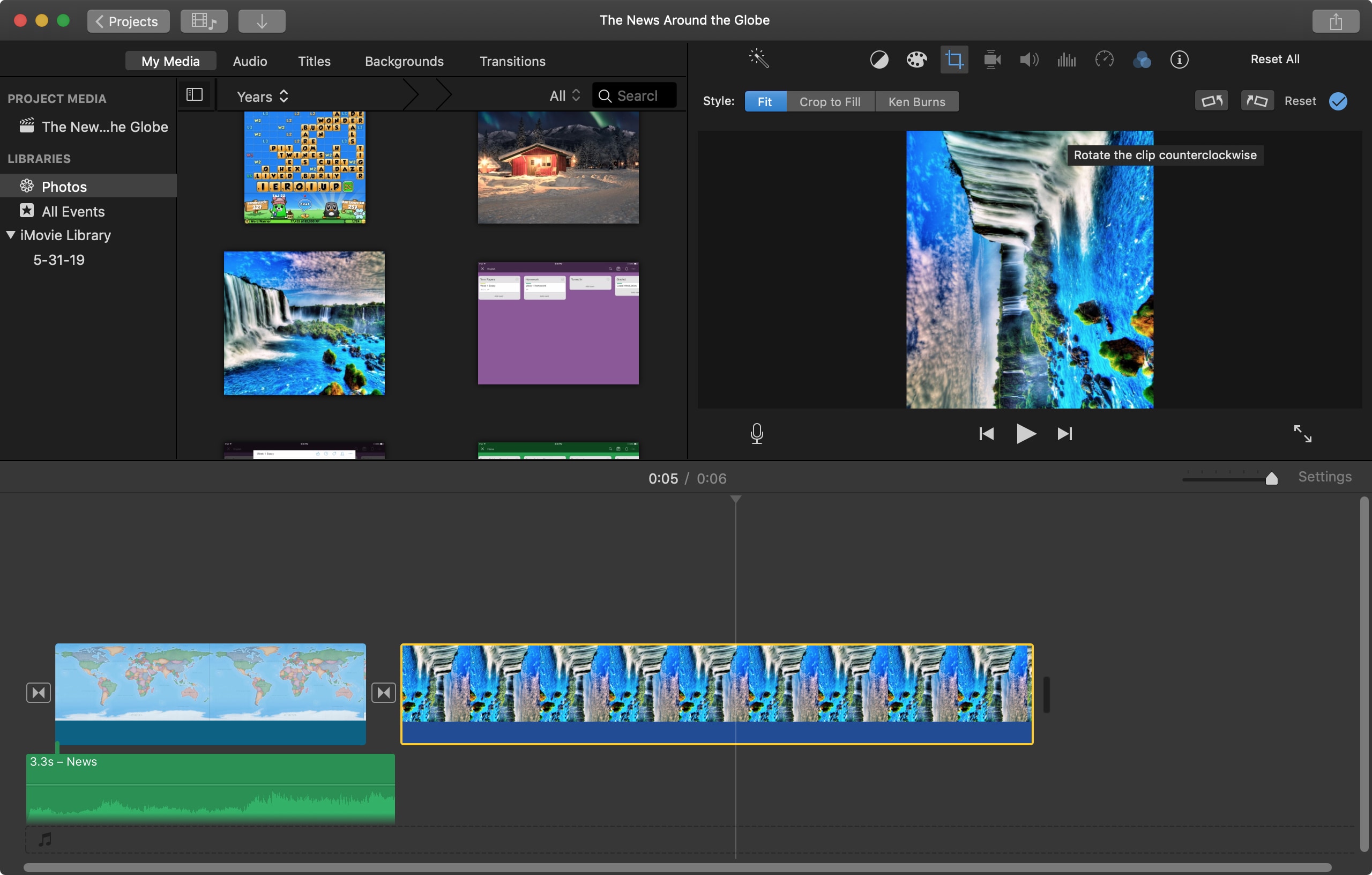Click the waterfall image thumbnail
The width and height of the screenshot is (1372, 875).
(x=304, y=322)
